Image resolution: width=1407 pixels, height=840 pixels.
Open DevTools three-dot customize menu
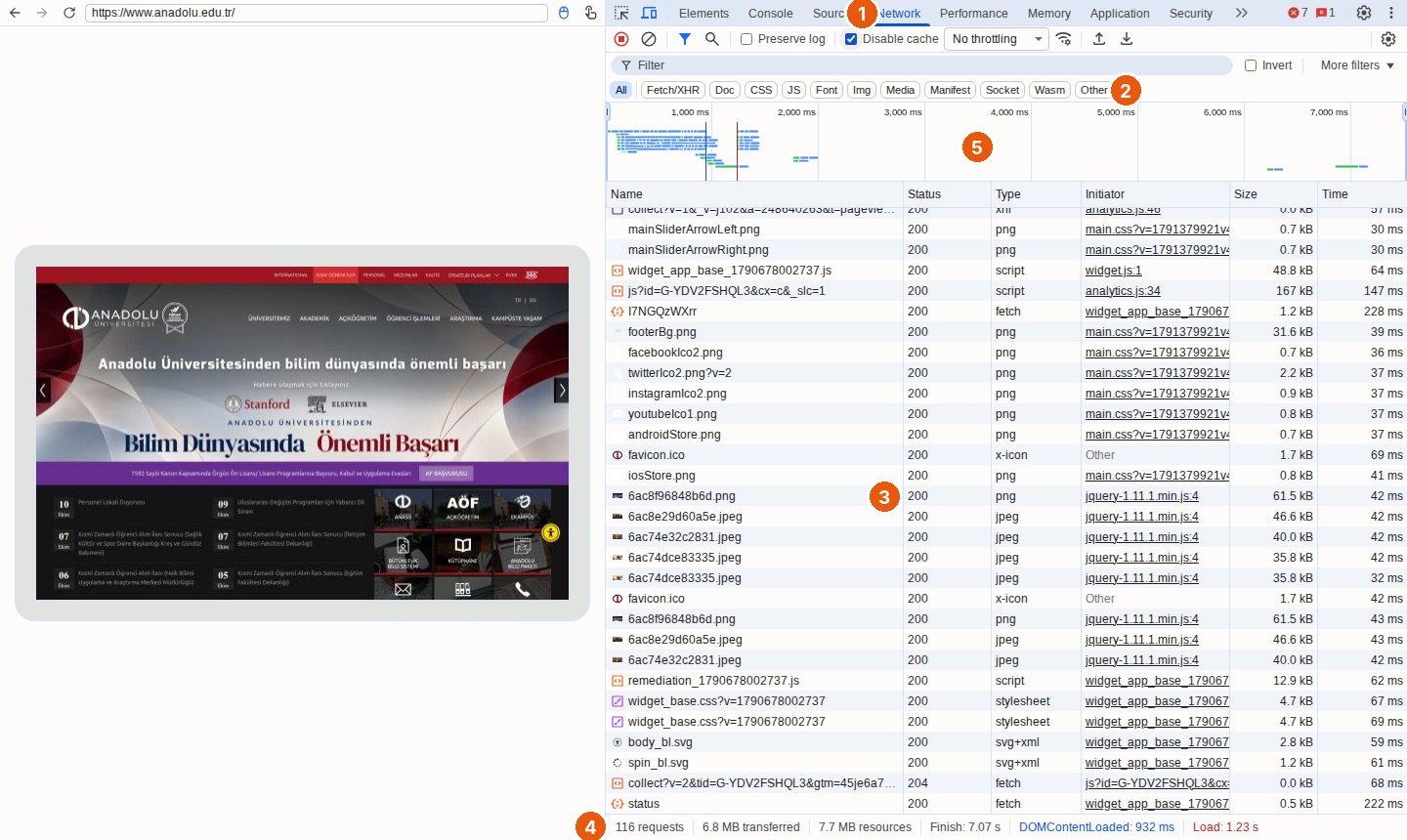[x=1391, y=14]
